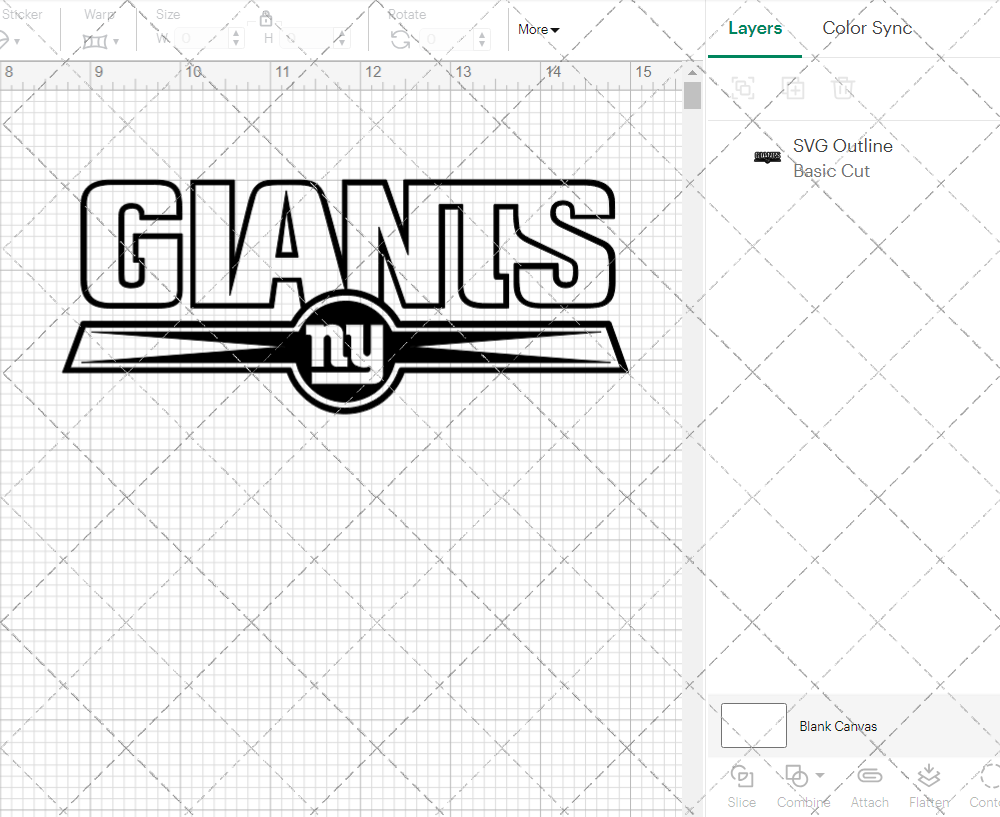
Task: Adjust the Width stepper arrows
Action: coord(236,39)
